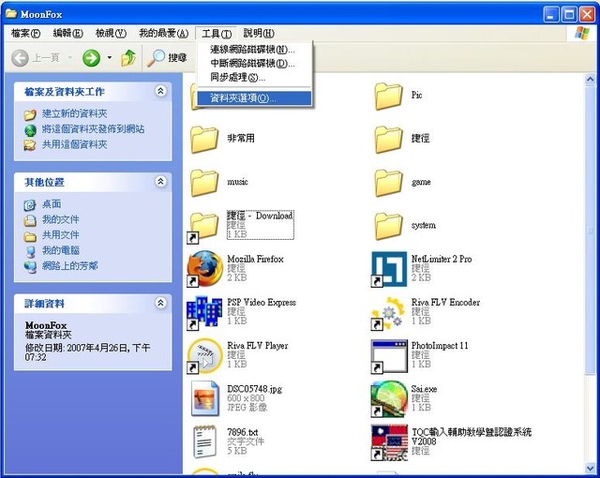This screenshot has height=478, width=600.
Task: Open the 我的最愛(A) menu
Action: click(x=163, y=33)
